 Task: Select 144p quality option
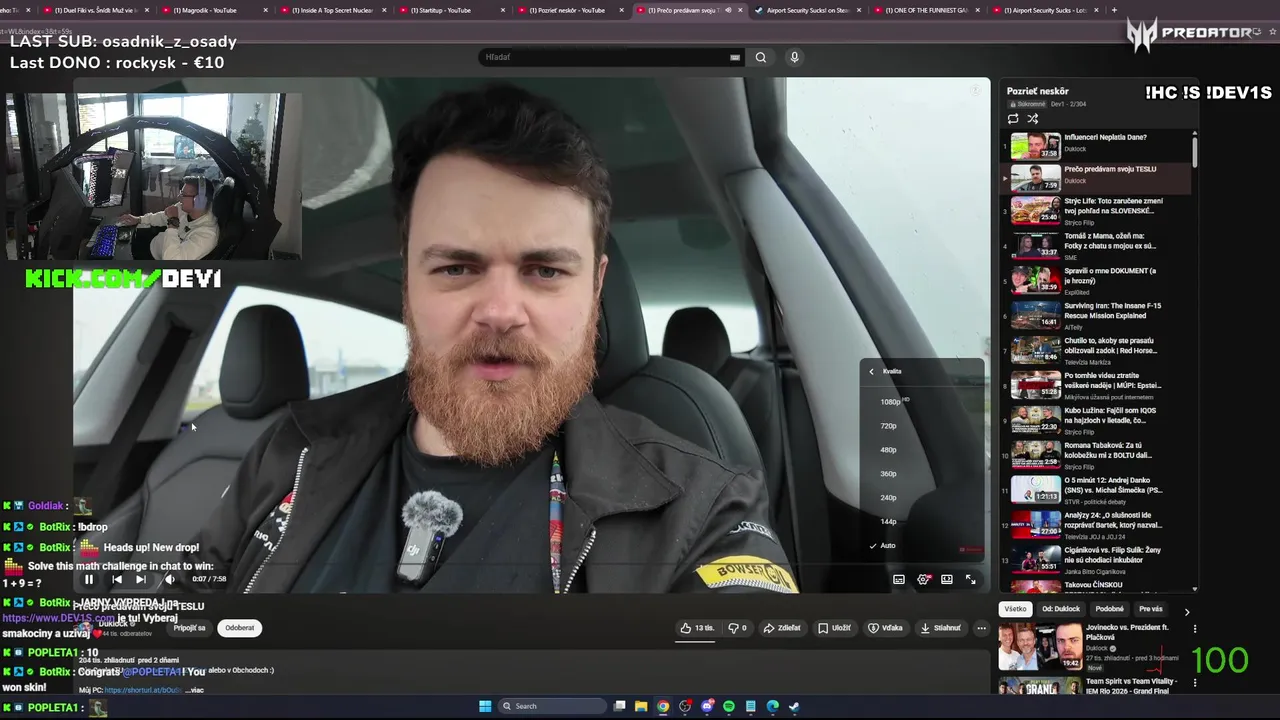(921, 521)
